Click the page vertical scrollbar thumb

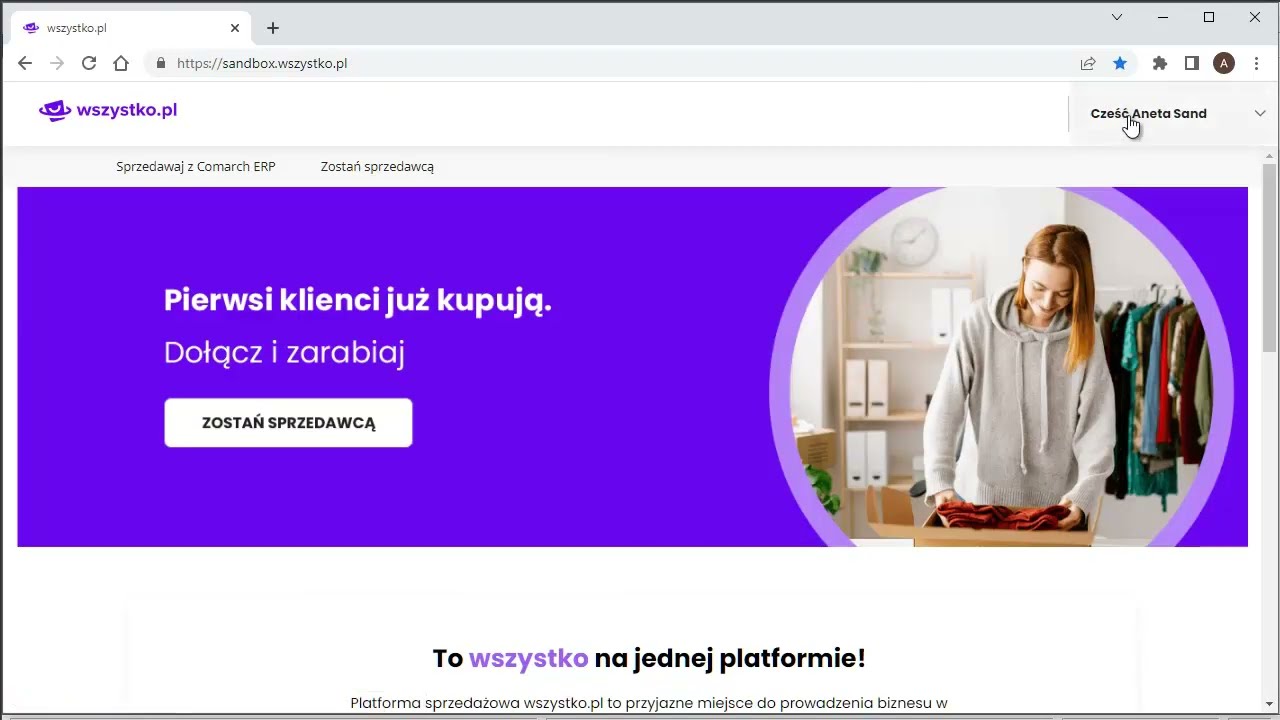1270,258
